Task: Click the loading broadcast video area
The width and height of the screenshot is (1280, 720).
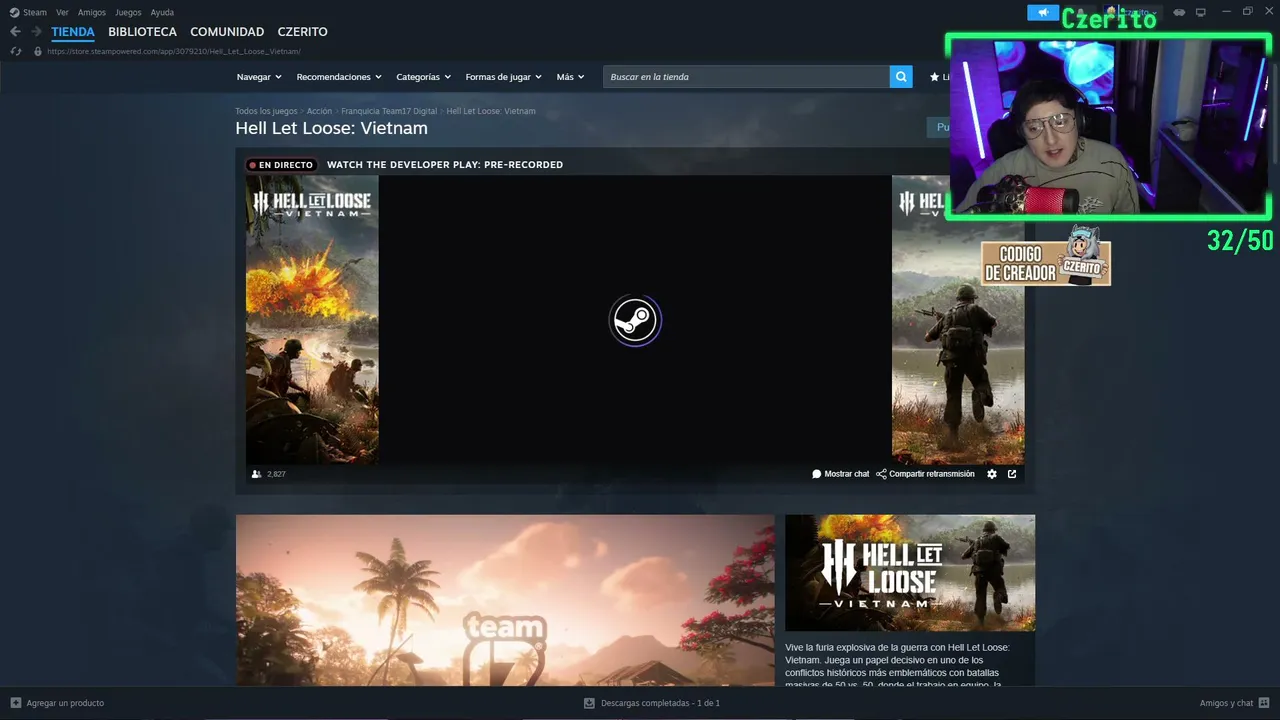Action: click(635, 320)
